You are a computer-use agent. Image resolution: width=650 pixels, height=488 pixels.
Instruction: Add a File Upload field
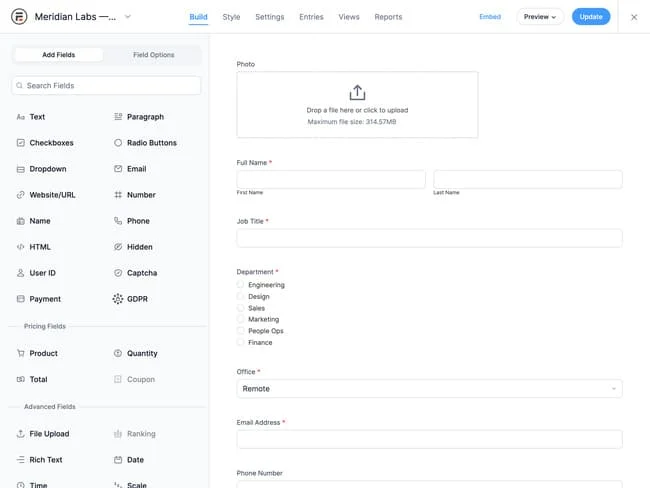point(43,434)
